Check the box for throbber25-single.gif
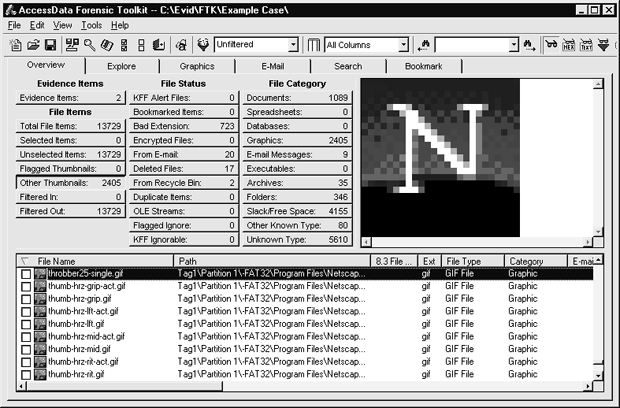Viewport: 620px width, 408px height. (x=26, y=273)
